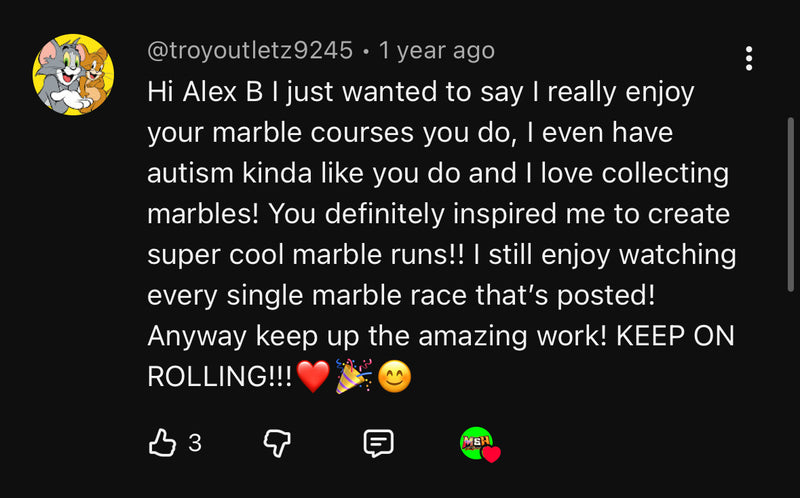The width and height of the screenshot is (800, 498).
Task: Click the creator heart badge avatar
Action: 476,442
